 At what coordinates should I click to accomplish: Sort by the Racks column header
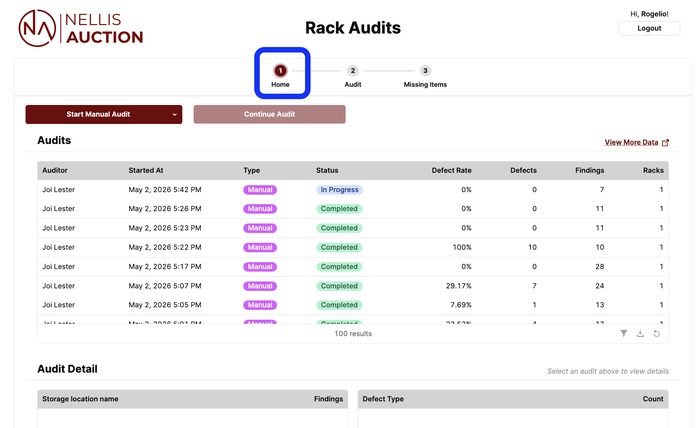point(653,170)
